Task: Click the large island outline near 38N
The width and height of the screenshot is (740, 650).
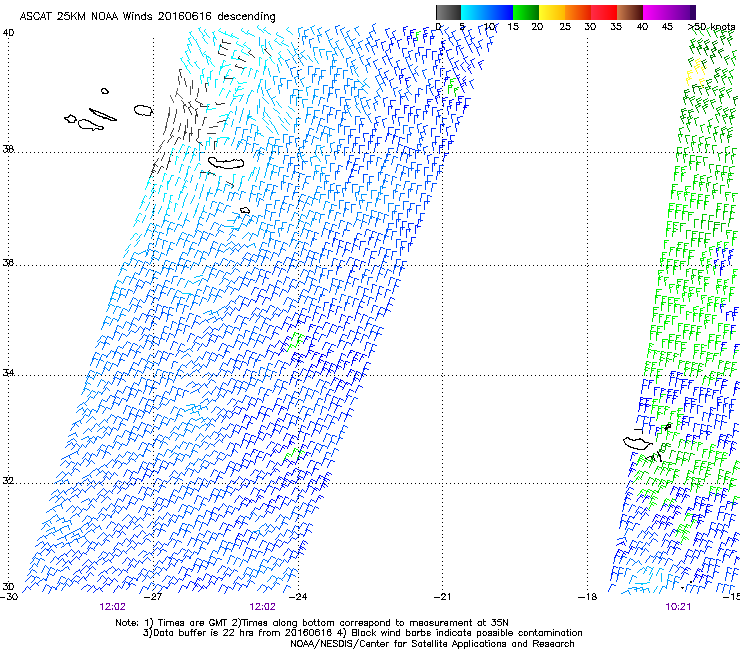Action: (226, 163)
